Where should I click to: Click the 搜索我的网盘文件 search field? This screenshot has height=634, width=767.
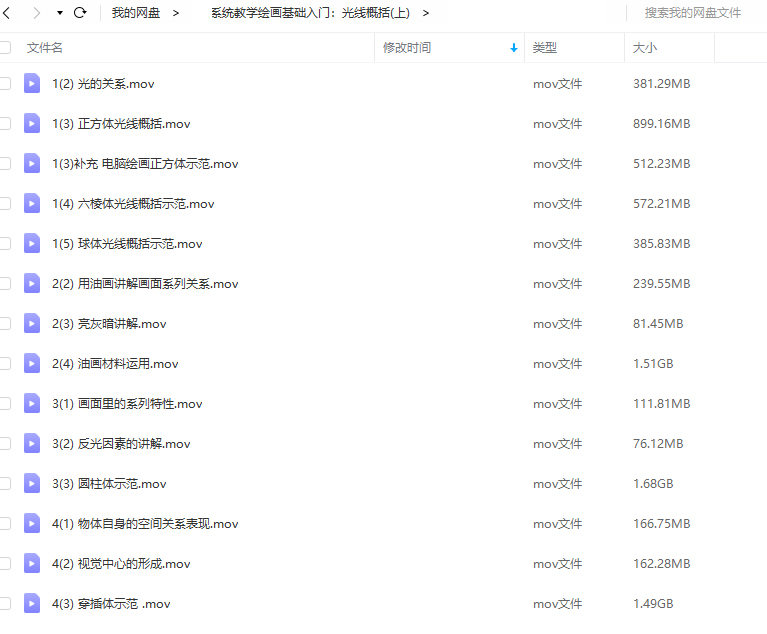point(693,13)
